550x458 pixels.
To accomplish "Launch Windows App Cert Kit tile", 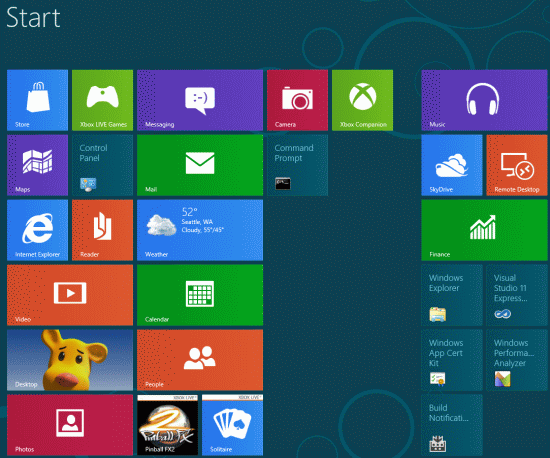I will point(452,360).
